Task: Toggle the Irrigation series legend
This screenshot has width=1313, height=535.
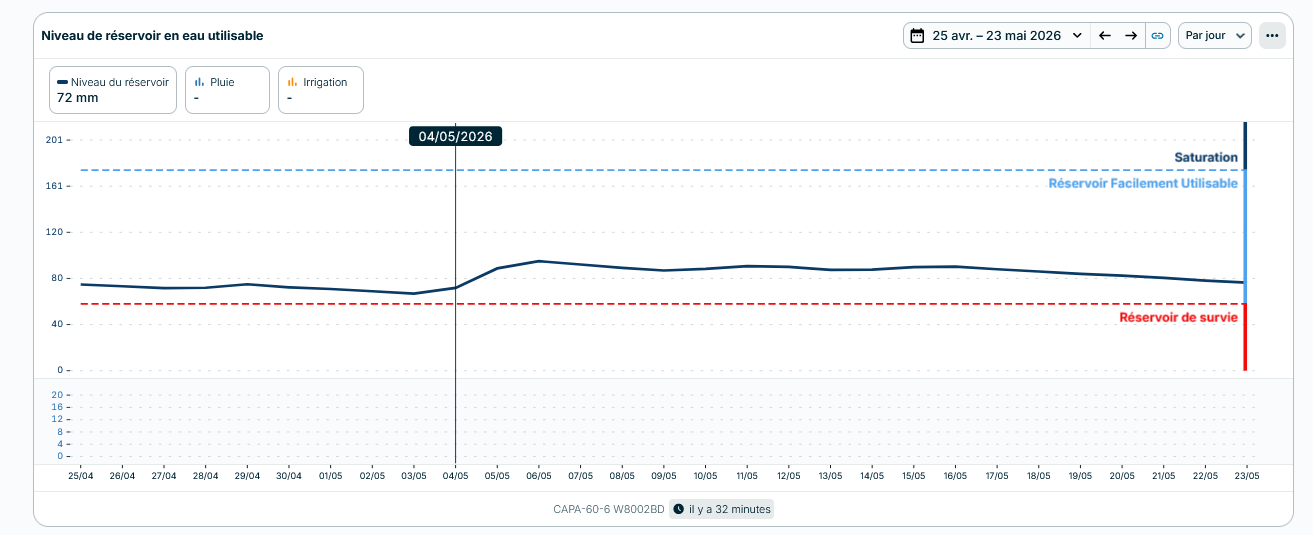Action: coord(320,90)
